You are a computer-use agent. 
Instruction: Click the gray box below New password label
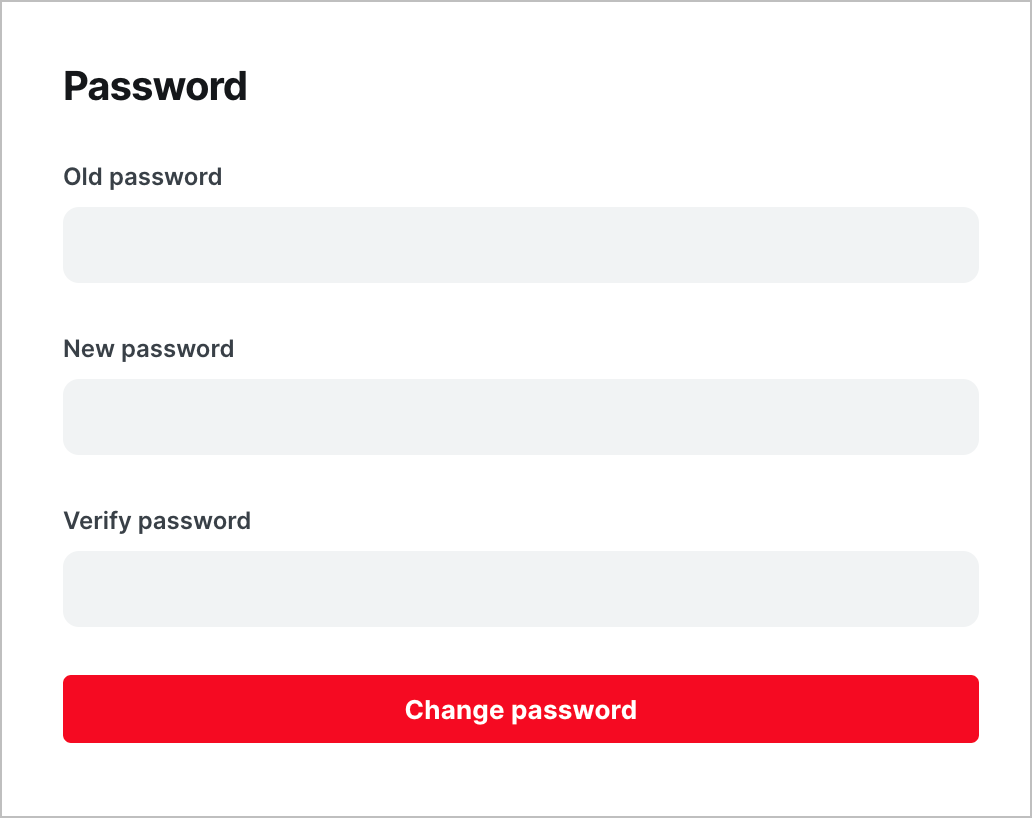point(521,417)
